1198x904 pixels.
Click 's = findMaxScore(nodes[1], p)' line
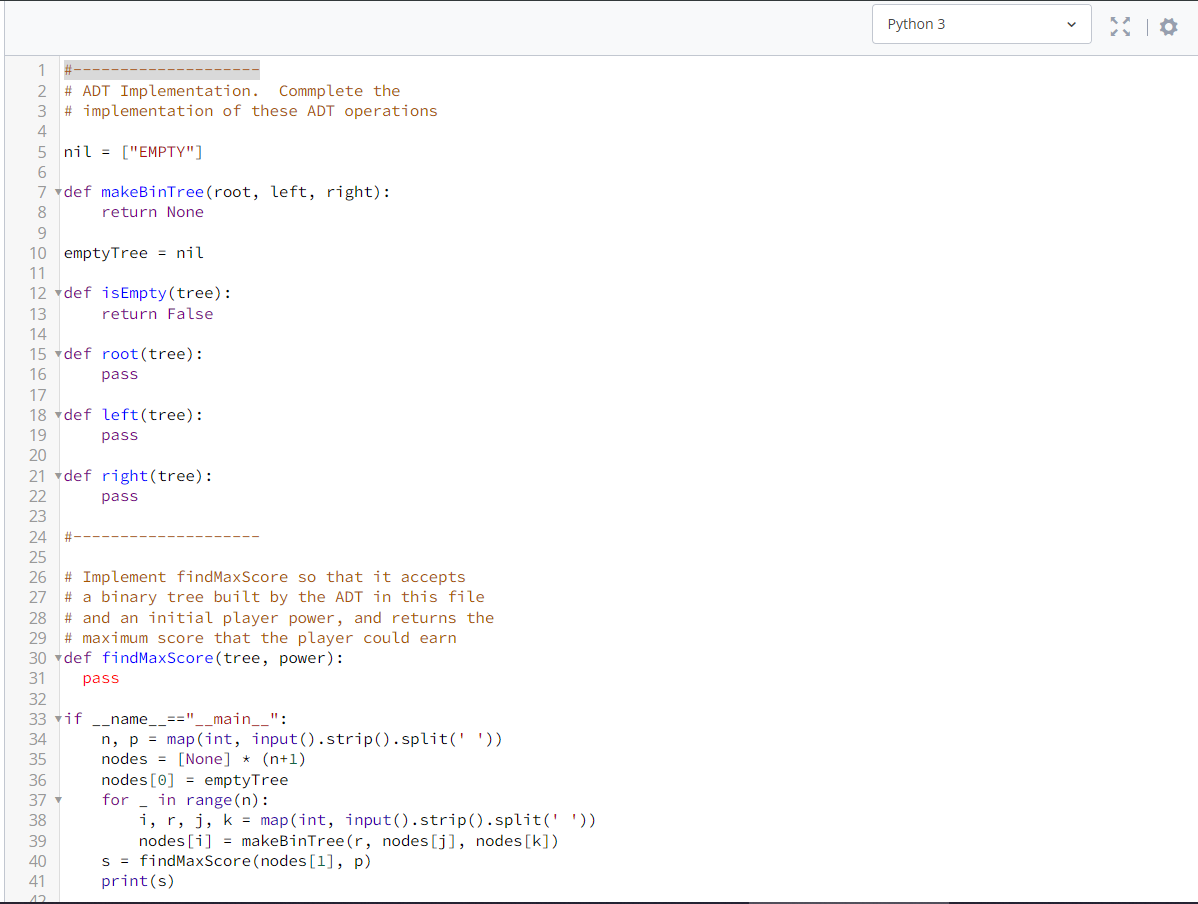tap(236, 861)
